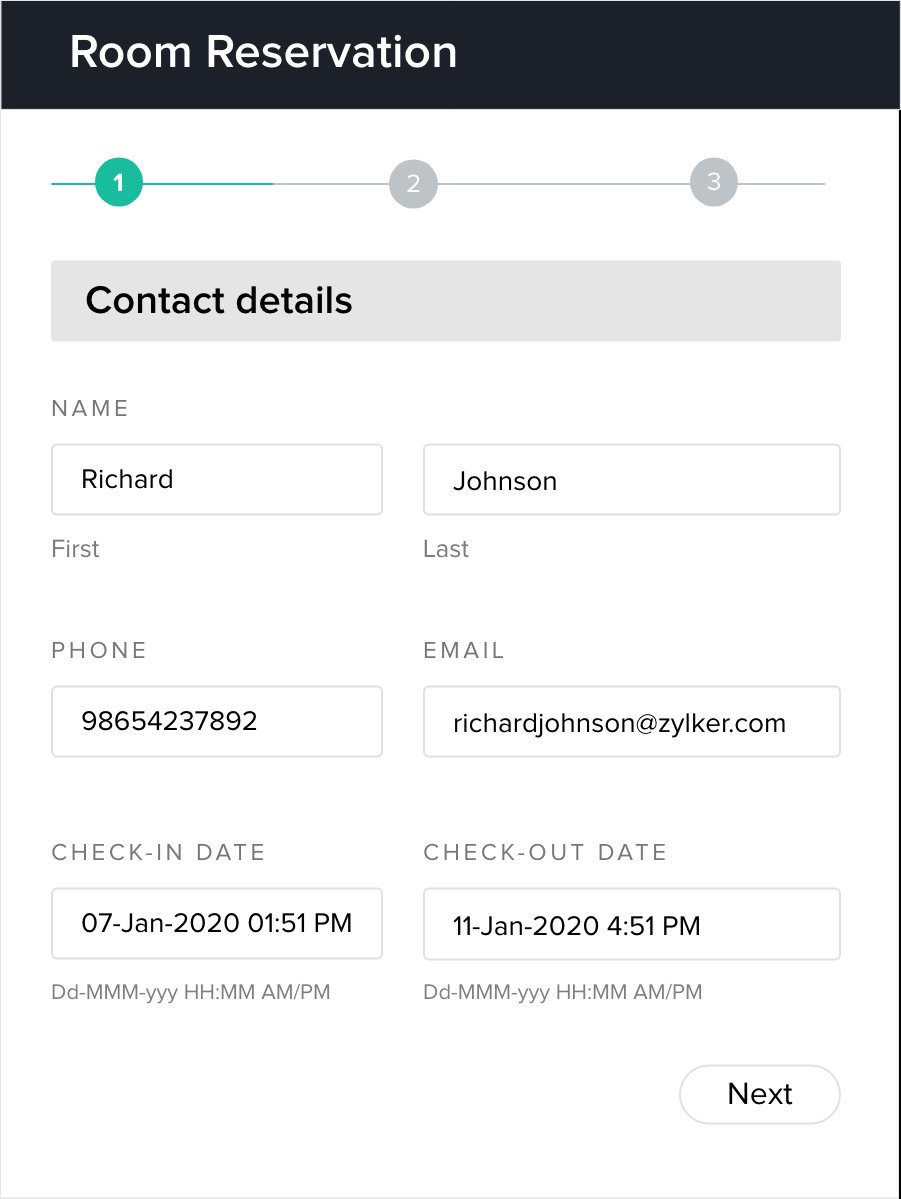This screenshot has height=1199, width=901.
Task: Click the step 1 circle indicator
Action: tap(119, 183)
